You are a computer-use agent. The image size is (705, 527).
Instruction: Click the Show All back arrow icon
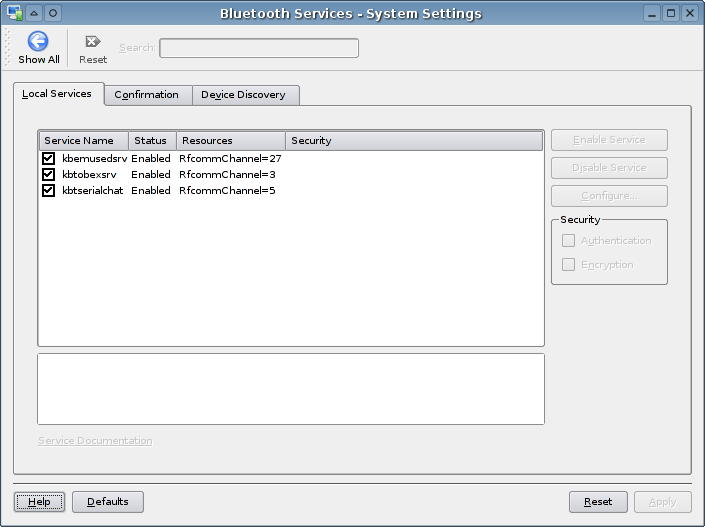[x=38, y=41]
